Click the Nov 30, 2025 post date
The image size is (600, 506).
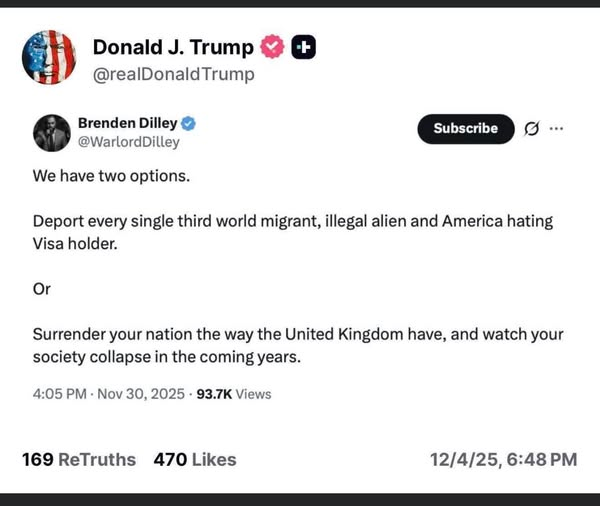(x=141, y=394)
